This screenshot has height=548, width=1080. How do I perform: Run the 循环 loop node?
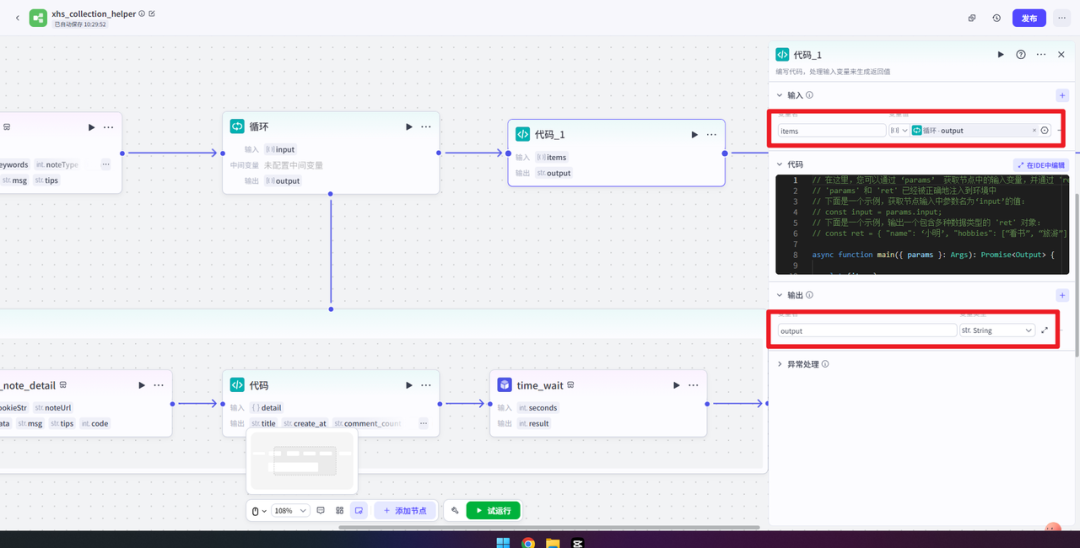(408, 127)
